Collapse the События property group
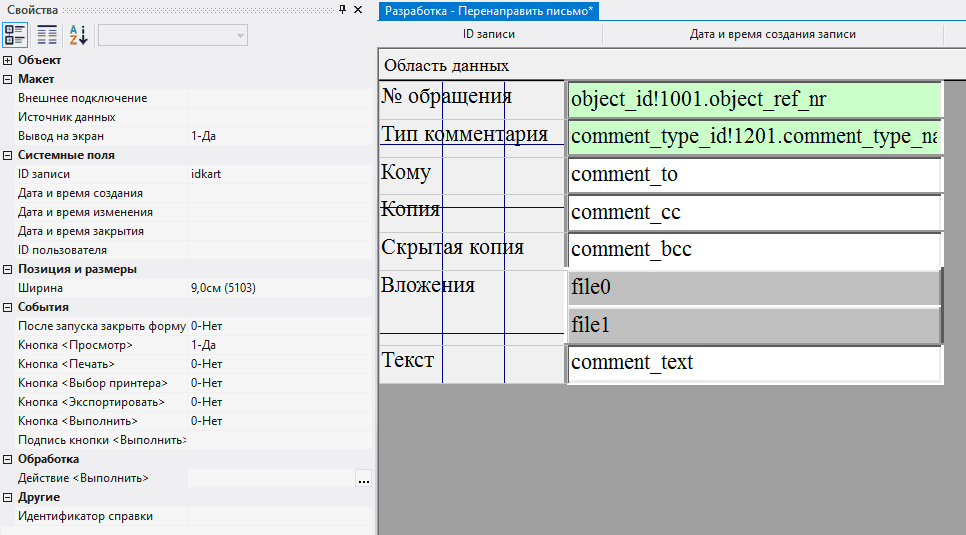The height and width of the screenshot is (535, 966). 8,307
